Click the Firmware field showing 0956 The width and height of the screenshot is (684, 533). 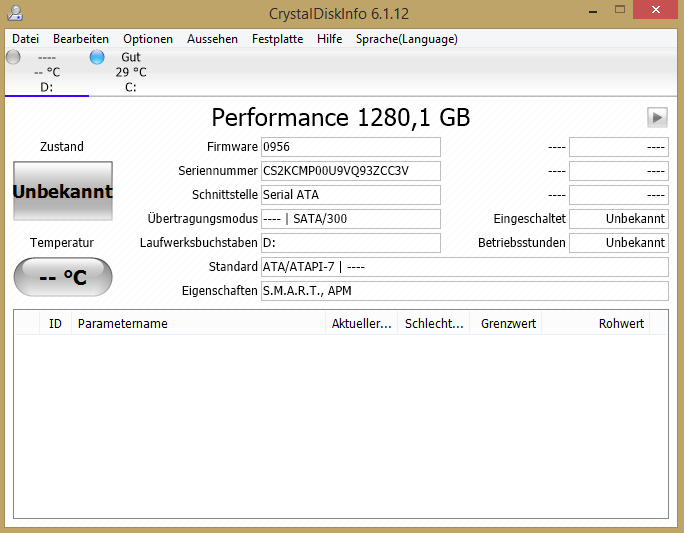coord(351,147)
